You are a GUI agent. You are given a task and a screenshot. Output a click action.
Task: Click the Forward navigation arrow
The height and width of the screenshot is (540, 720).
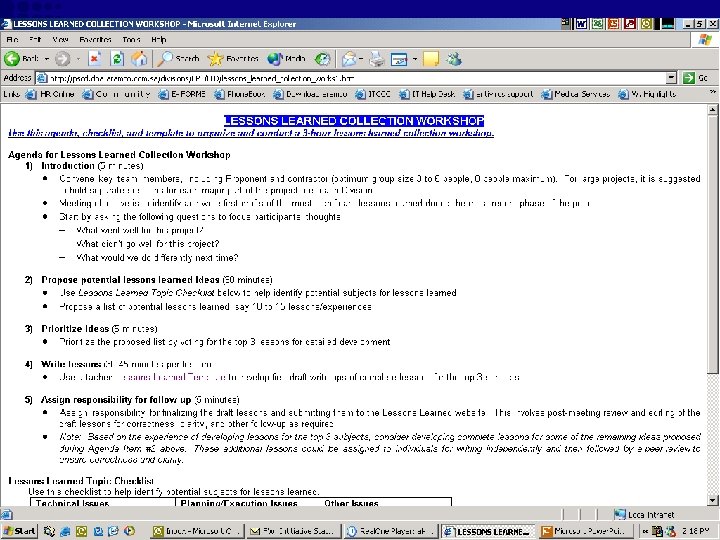pos(62,59)
